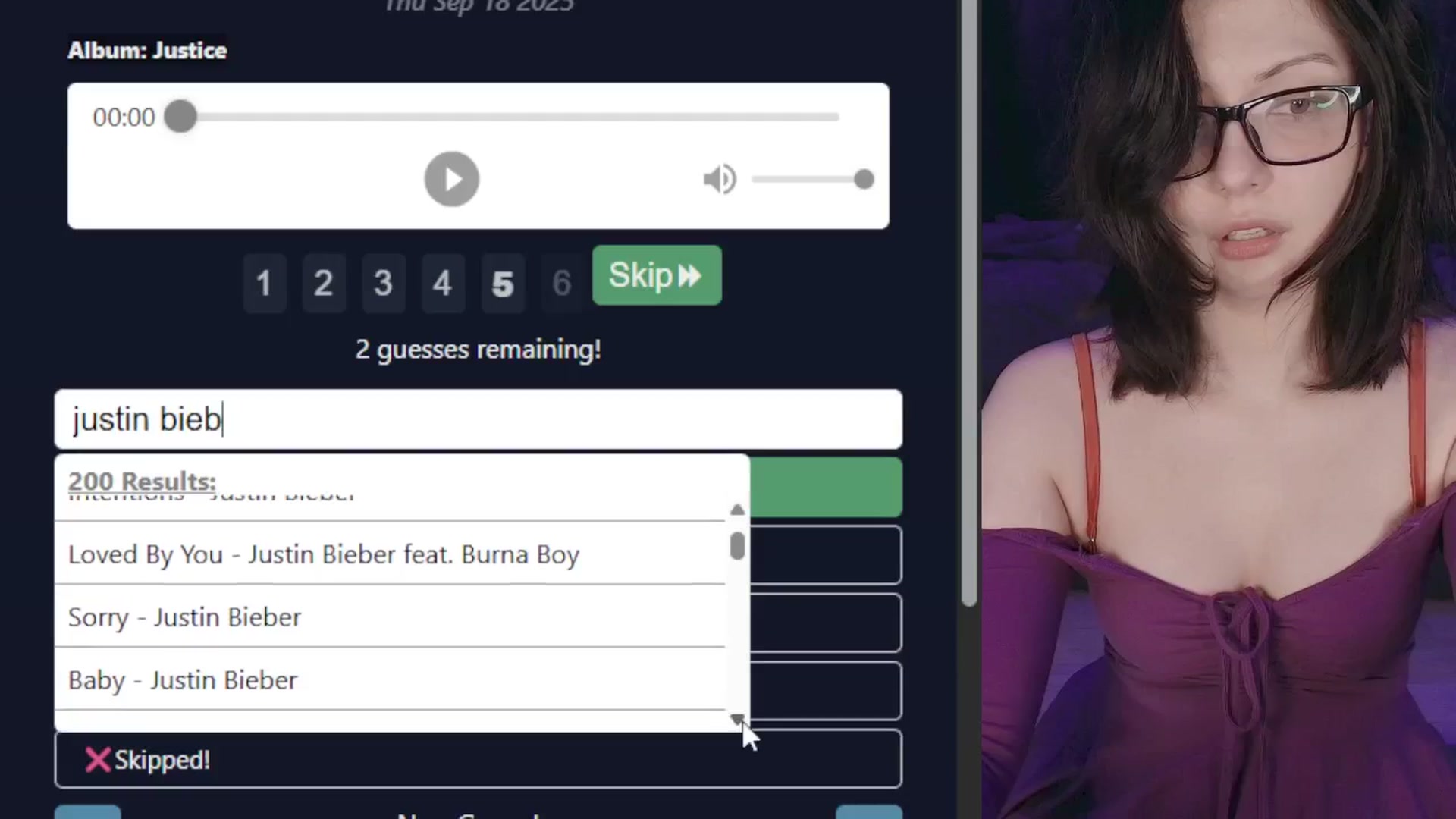
Task: Focus the song guess input field
Action: [479, 419]
